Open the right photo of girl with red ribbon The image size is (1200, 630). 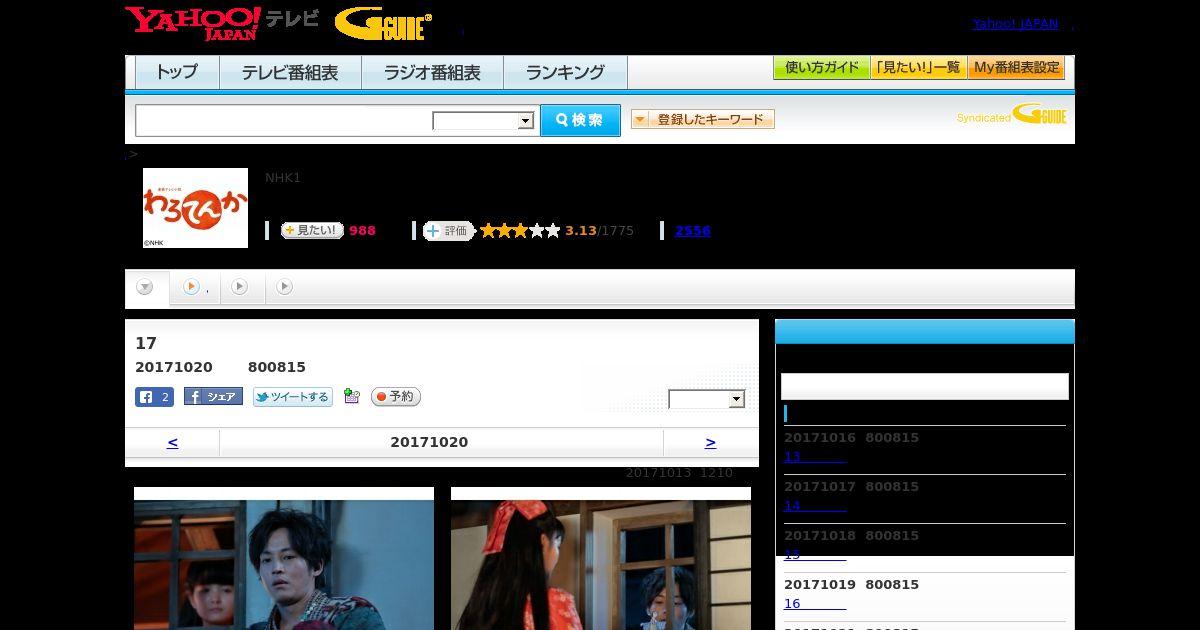(x=601, y=559)
